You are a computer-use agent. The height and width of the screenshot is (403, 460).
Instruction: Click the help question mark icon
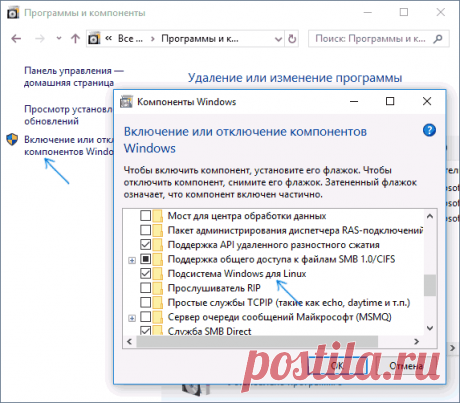(429, 130)
